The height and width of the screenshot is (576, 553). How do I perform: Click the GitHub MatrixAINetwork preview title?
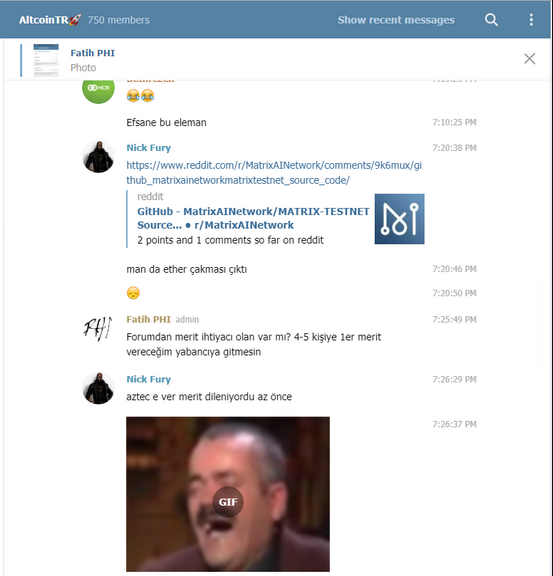tap(253, 218)
